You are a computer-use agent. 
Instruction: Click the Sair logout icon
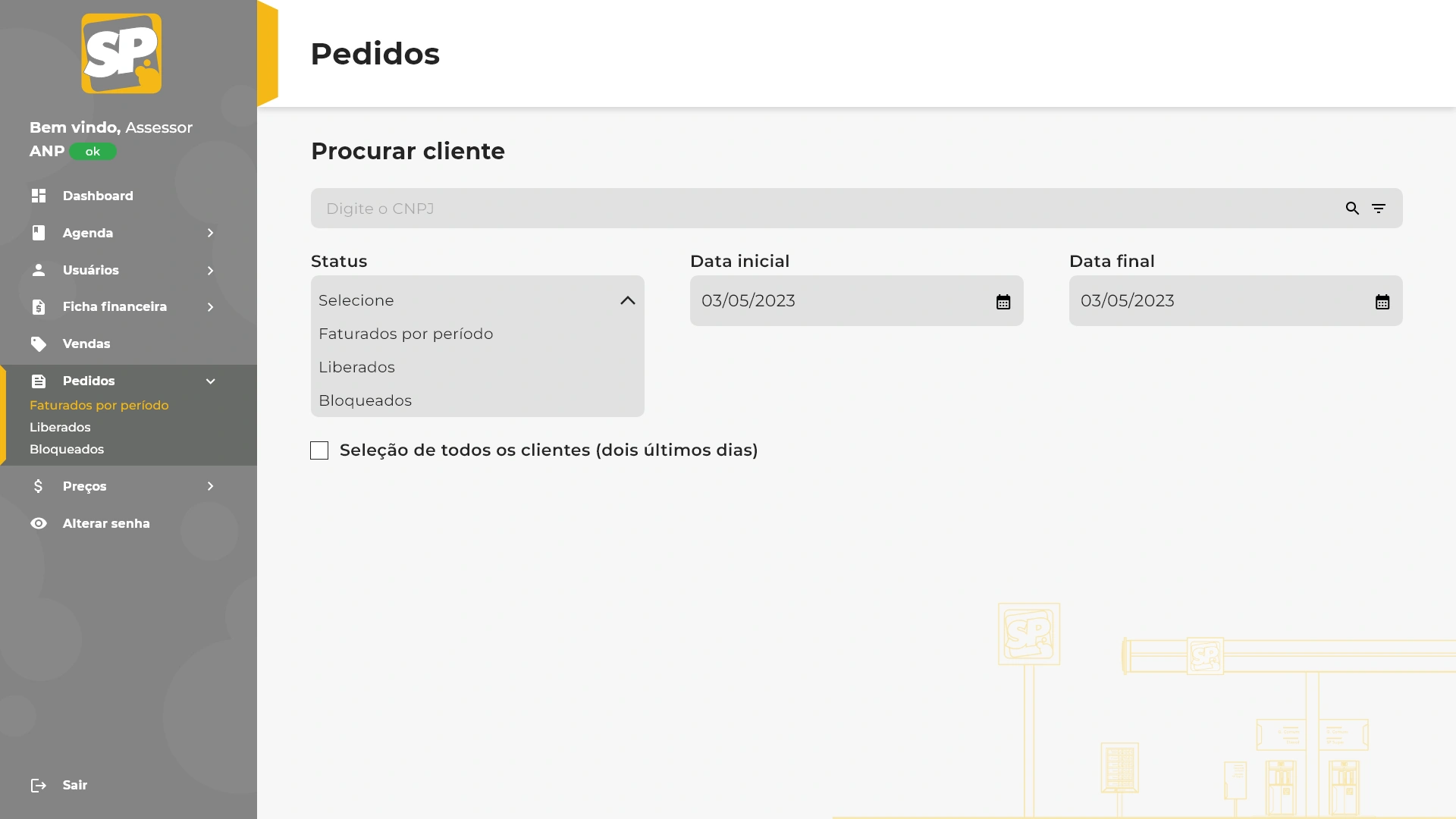39,786
